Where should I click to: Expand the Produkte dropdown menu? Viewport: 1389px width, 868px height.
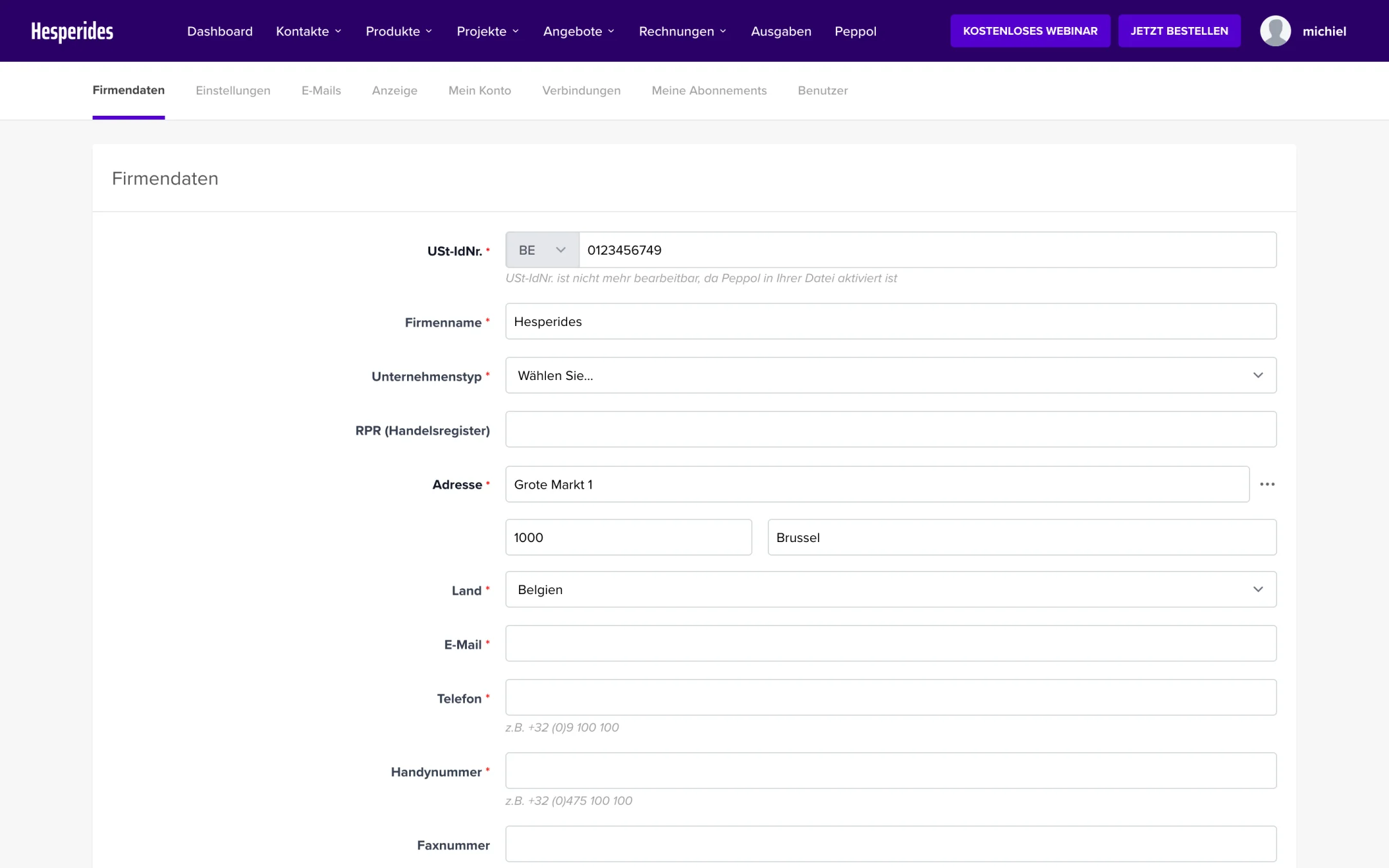point(399,31)
